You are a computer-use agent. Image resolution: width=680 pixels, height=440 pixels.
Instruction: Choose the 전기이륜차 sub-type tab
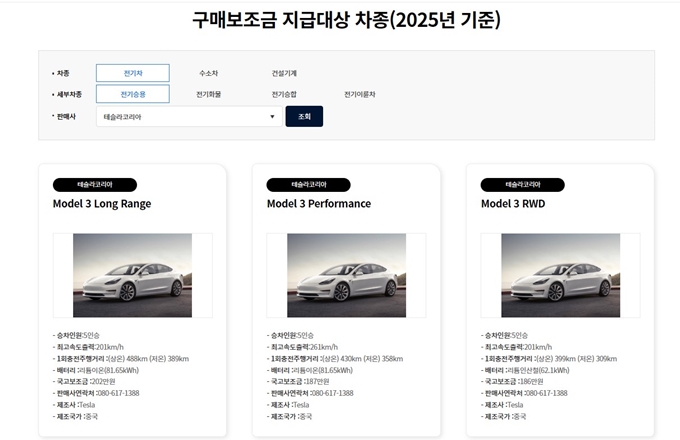[x=360, y=94]
